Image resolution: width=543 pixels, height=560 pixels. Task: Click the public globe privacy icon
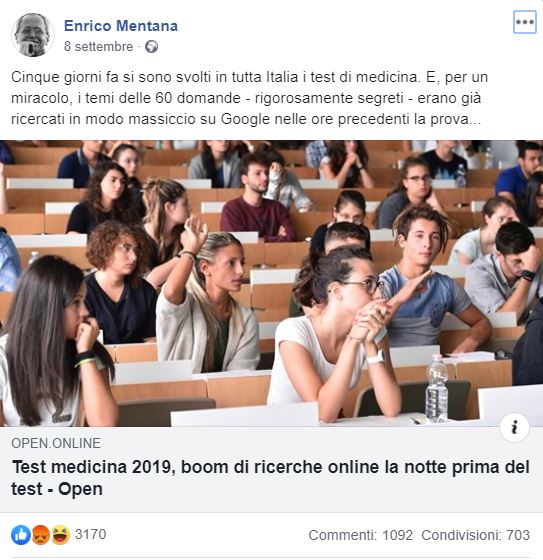pyautogui.click(x=151, y=47)
